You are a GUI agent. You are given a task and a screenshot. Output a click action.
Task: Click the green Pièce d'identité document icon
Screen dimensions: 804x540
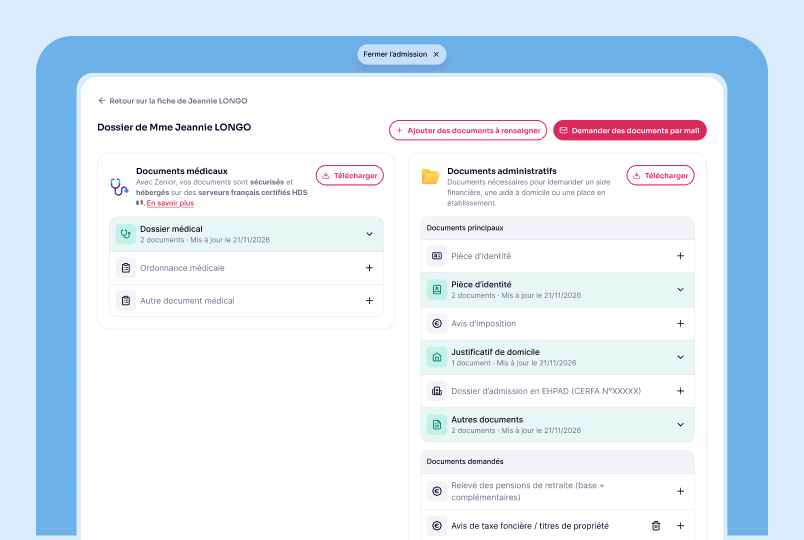pyautogui.click(x=437, y=289)
